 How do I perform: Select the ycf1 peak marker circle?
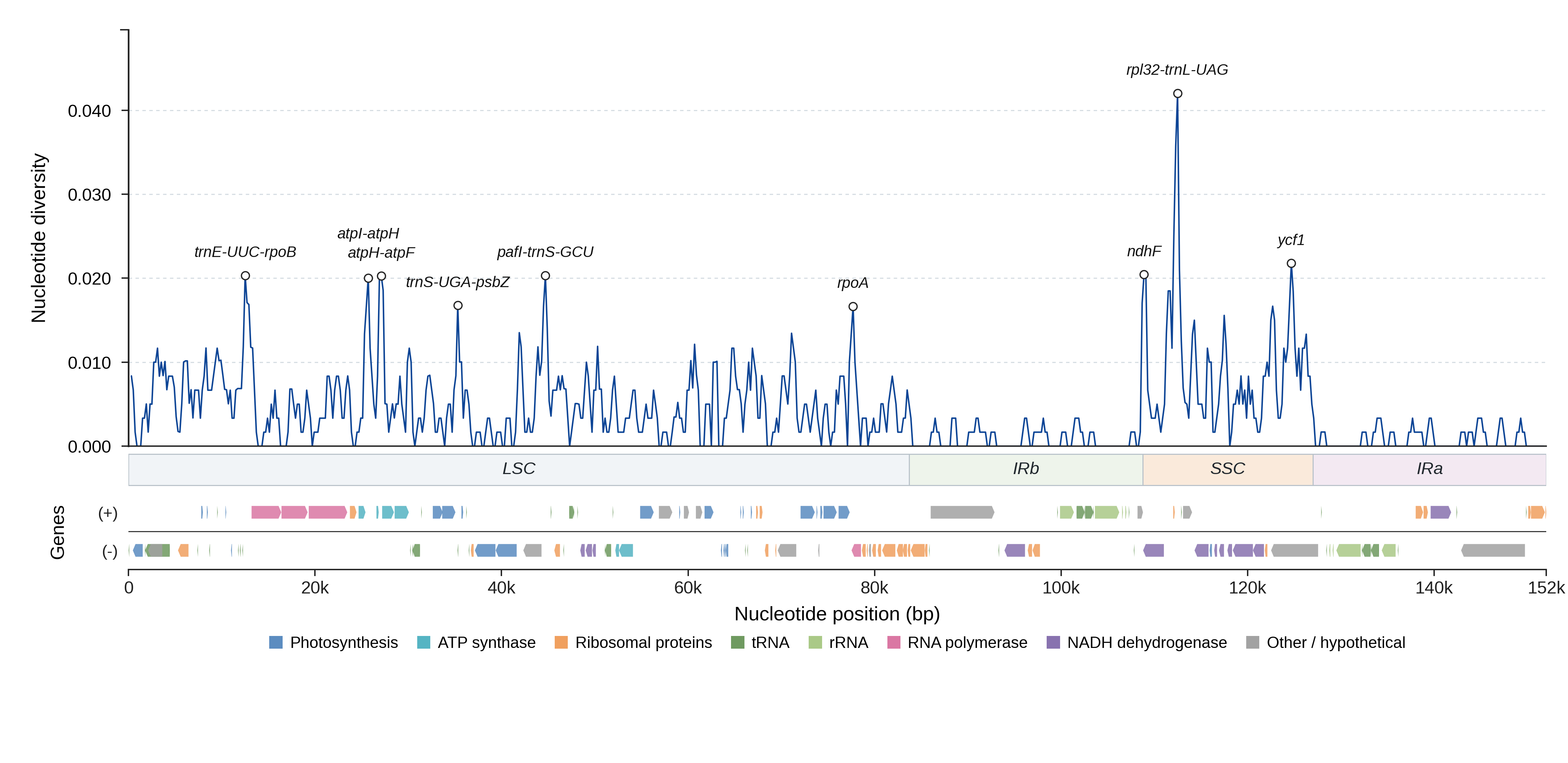pos(1291,264)
